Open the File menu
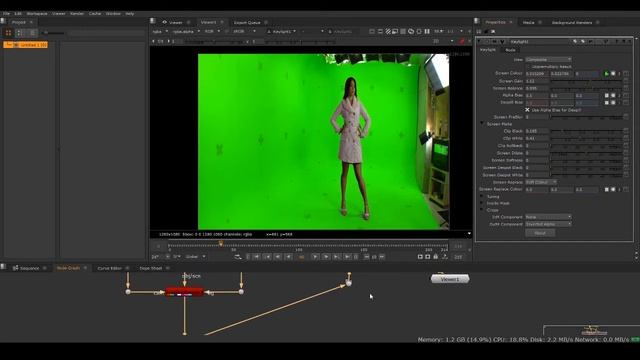 point(6,13)
